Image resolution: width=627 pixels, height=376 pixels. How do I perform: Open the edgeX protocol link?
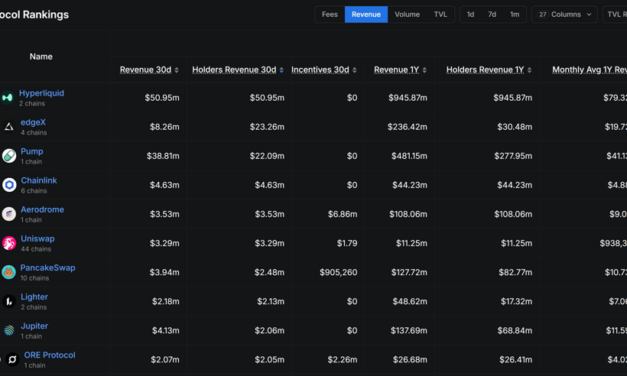(33, 122)
